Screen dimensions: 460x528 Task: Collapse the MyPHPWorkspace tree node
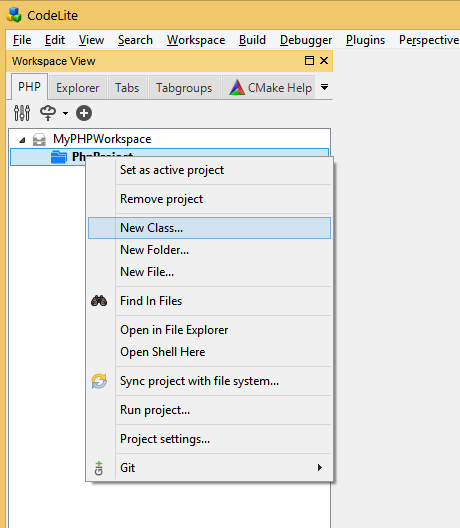pyautogui.click(x=22, y=140)
